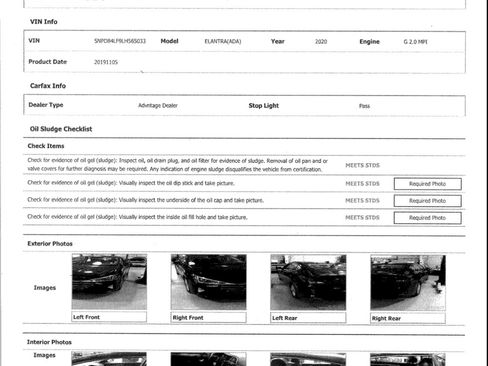Screen dimensions: 488x366
Task: Click the Stop Light label
Action: [x=264, y=106]
